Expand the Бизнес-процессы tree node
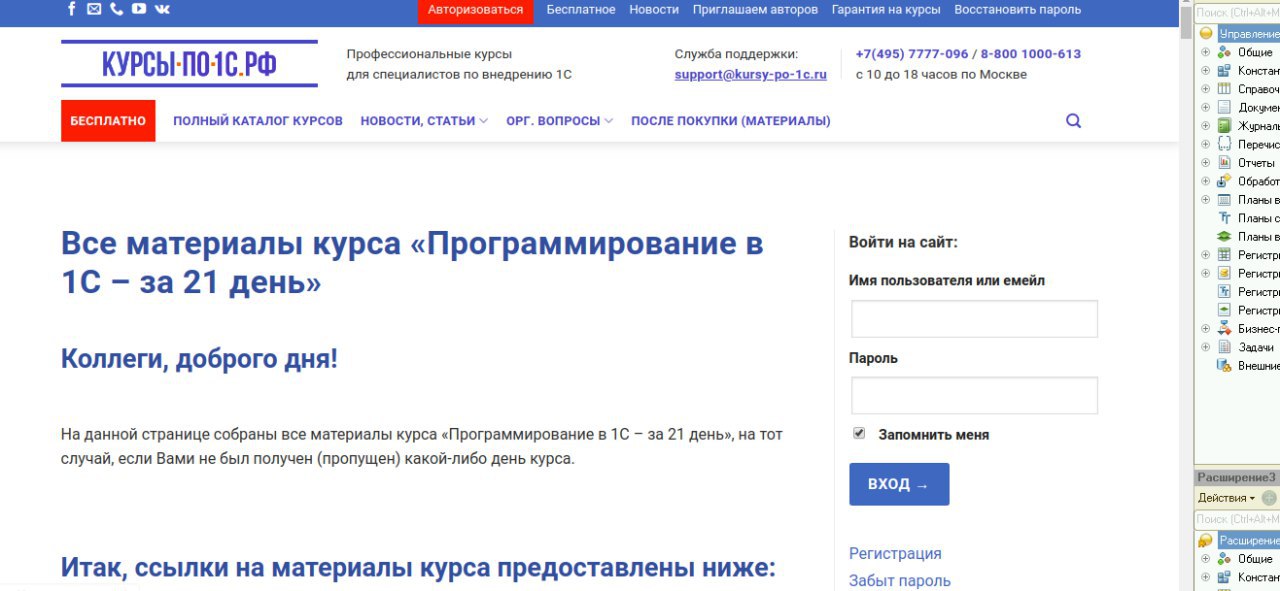 point(1205,328)
